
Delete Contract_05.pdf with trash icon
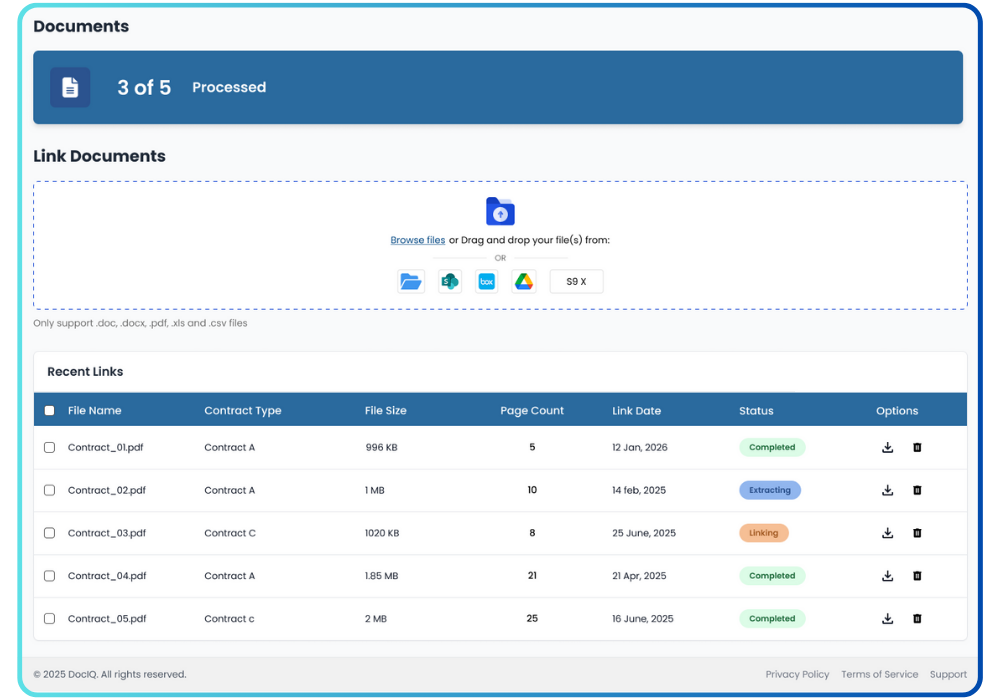pyautogui.click(x=917, y=618)
